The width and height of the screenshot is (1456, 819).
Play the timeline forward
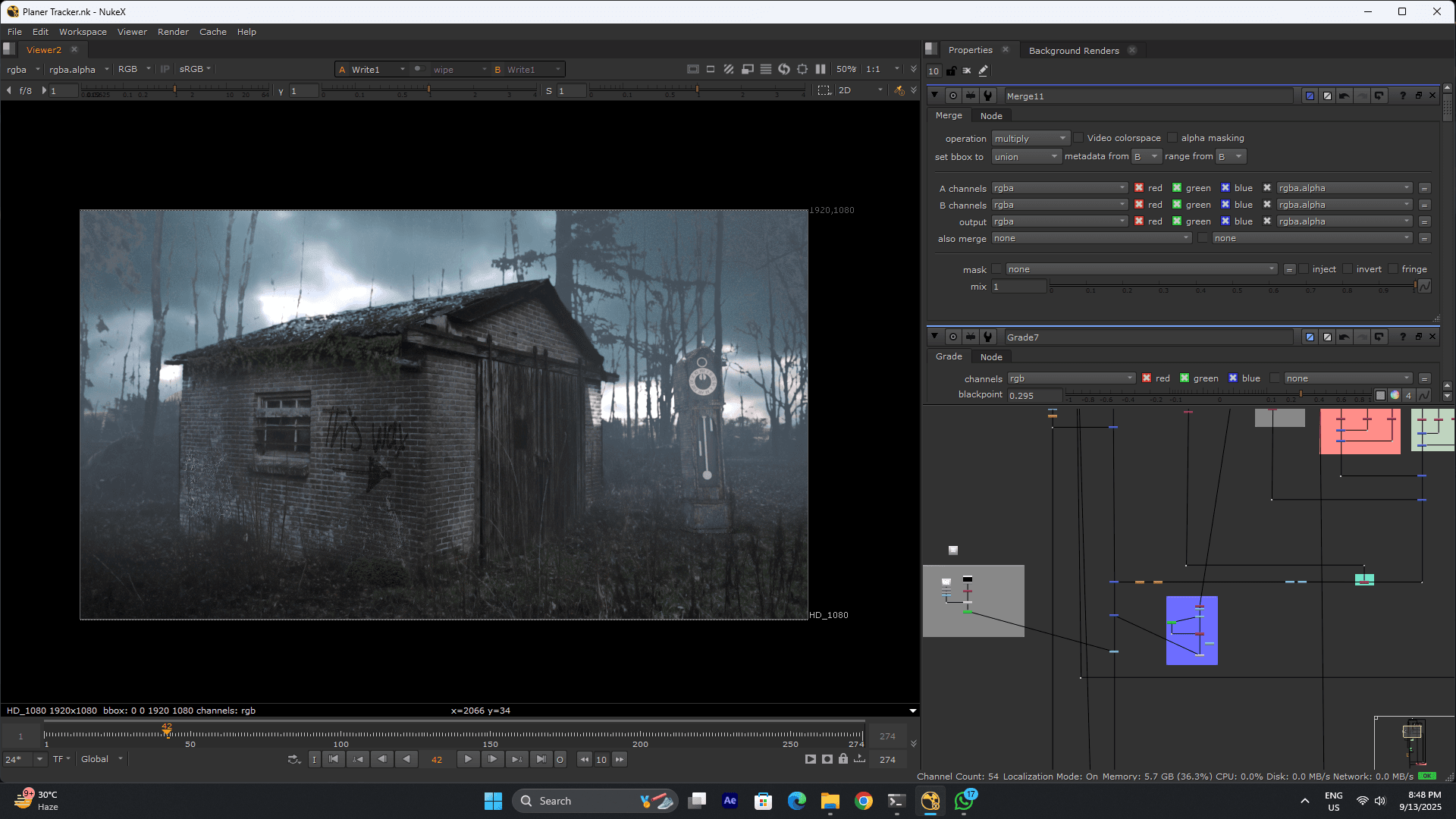coord(468,759)
